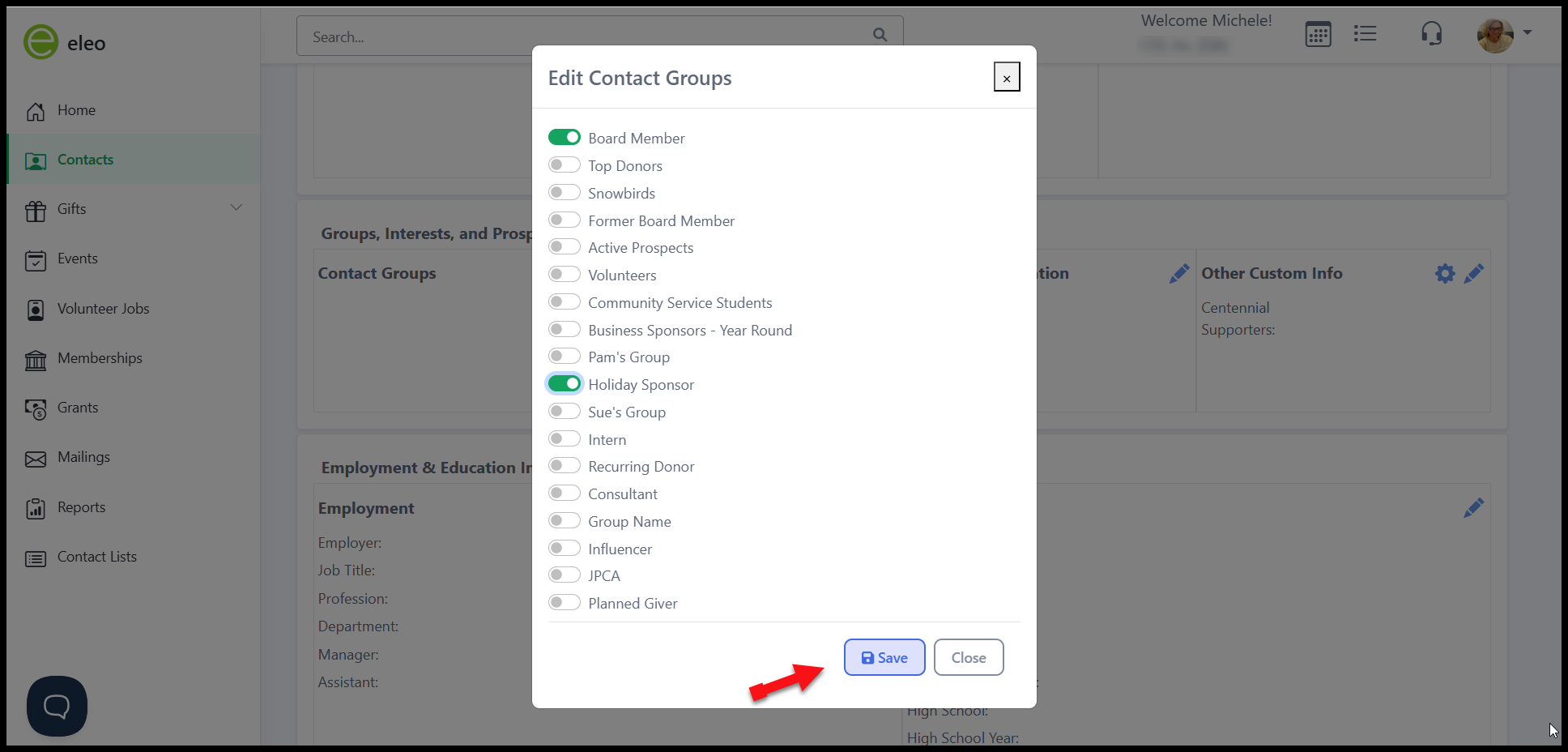This screenshot has height=752, width=1568.
Task: Click the Employment section pencil edit icon
Action: 1474,508
